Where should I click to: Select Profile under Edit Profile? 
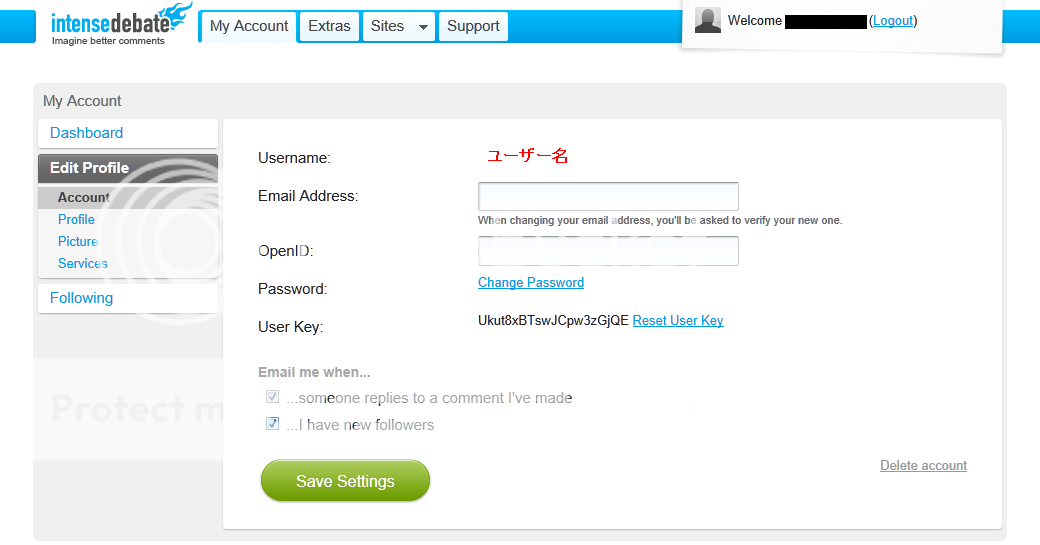(76, 219)
